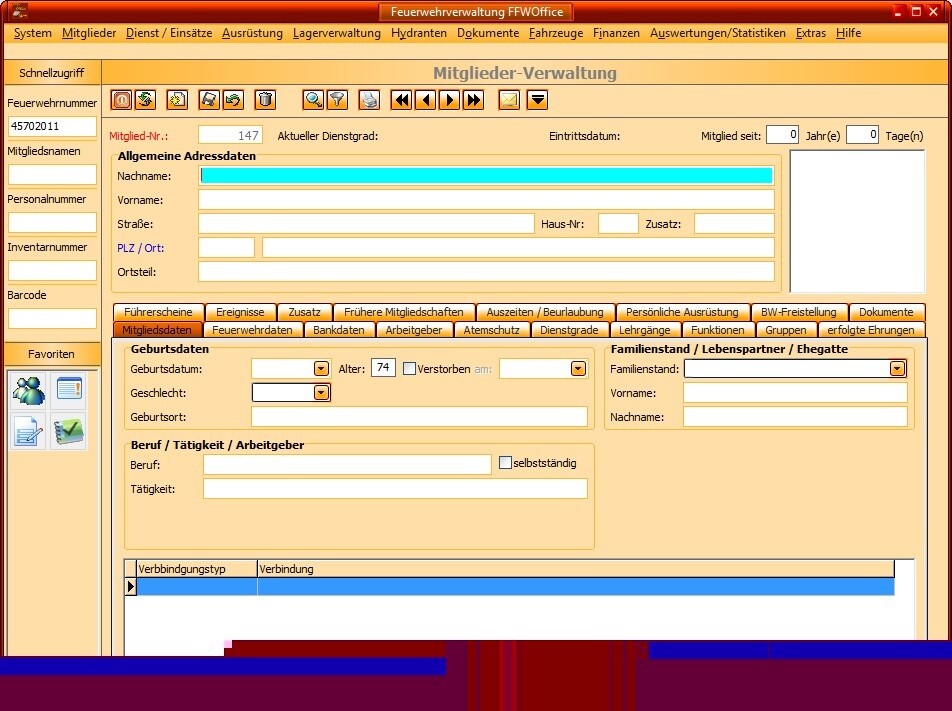Expand the Geburtsdatum date dropdown

321,369
